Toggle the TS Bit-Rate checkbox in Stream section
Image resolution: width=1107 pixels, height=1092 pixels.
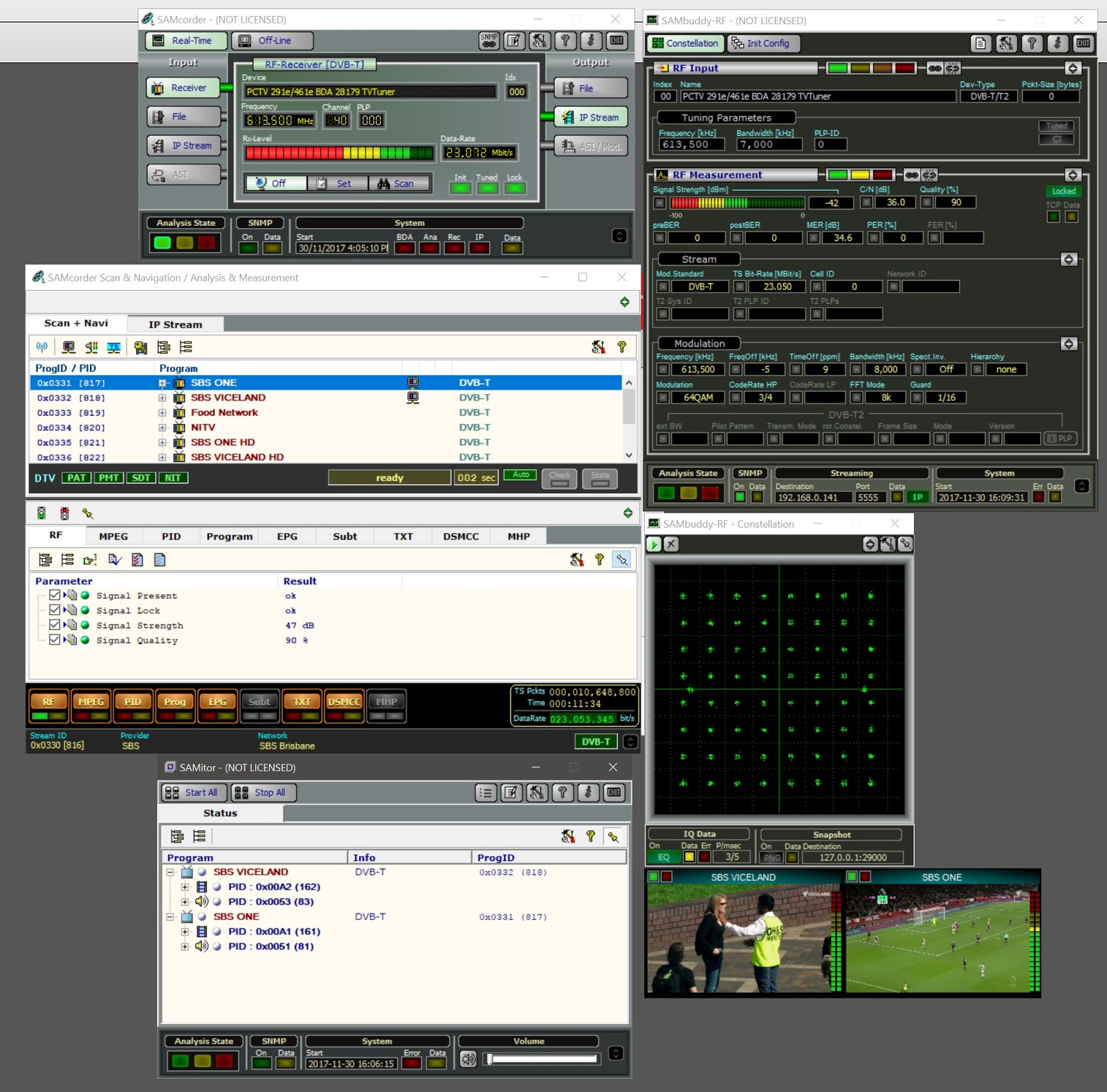point(740,286)
